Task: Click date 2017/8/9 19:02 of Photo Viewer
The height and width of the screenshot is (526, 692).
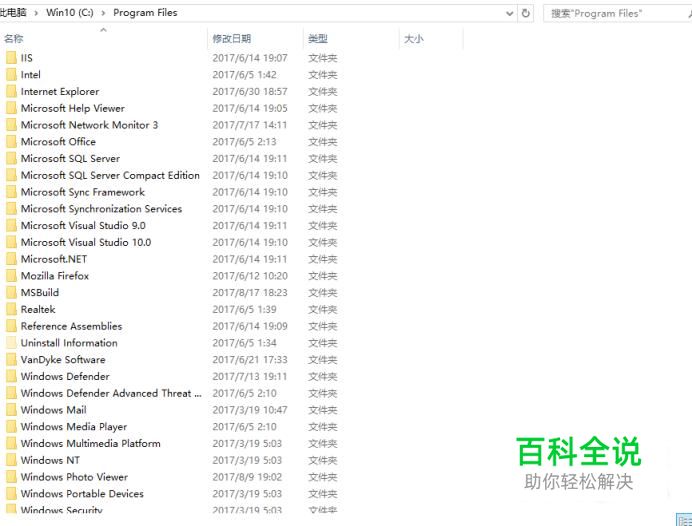Action: tap(247, 477)
